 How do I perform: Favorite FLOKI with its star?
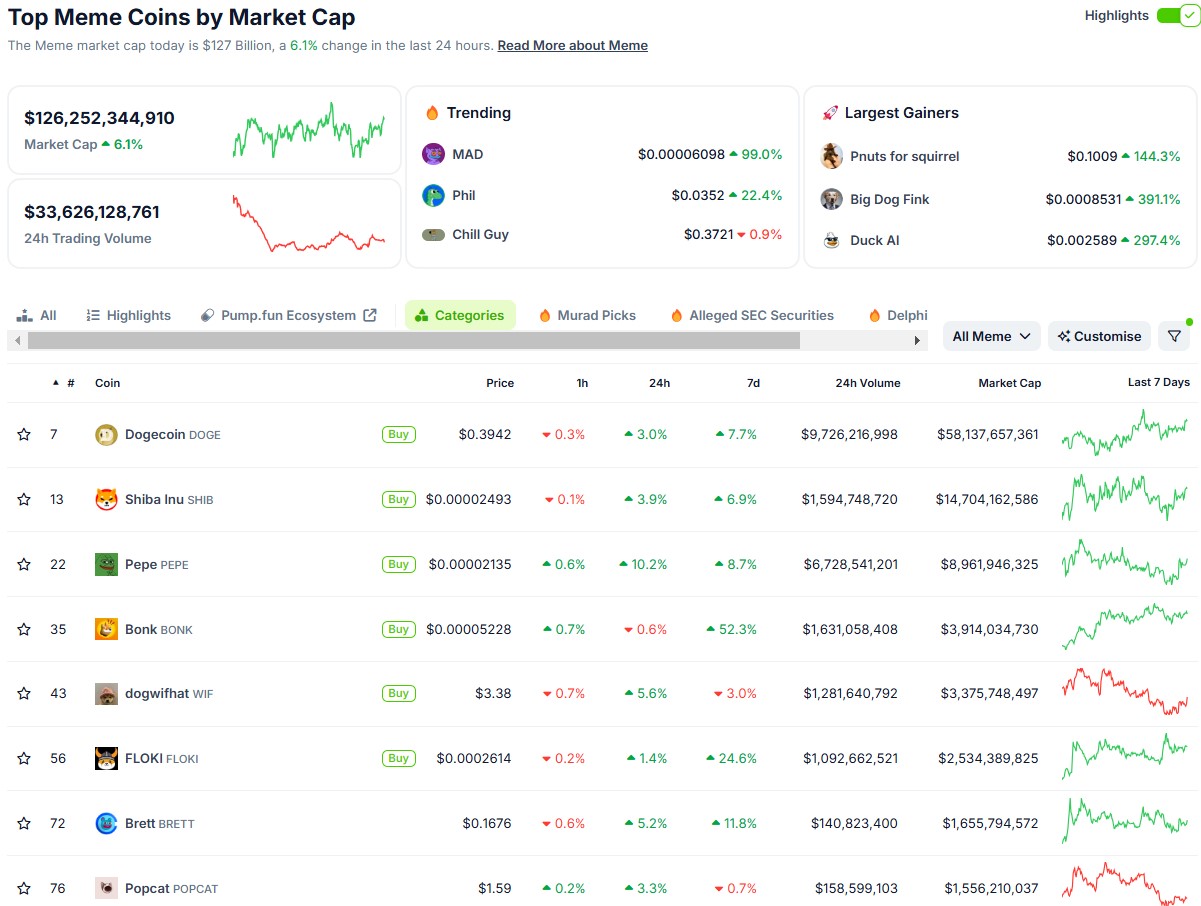[x=24, y=758]
